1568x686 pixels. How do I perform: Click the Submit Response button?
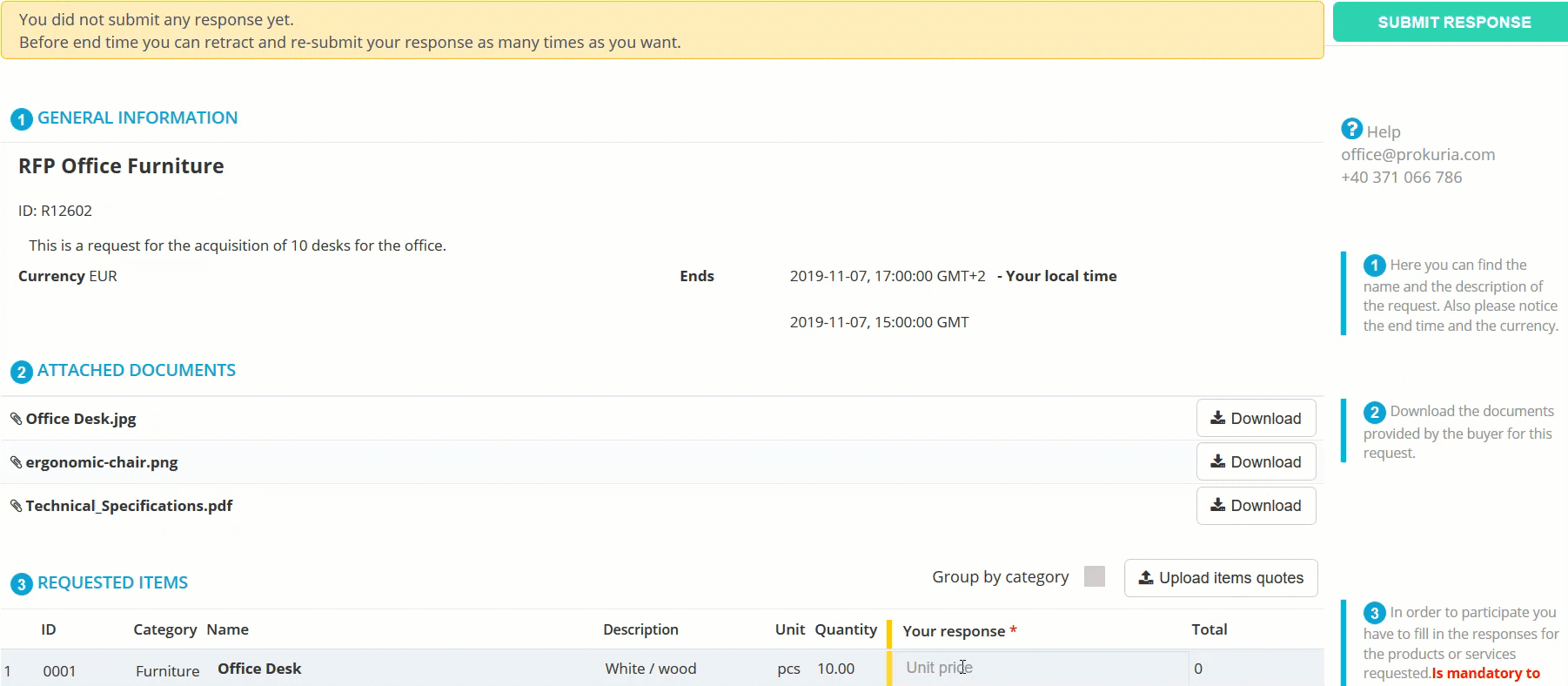[1452, 22]
